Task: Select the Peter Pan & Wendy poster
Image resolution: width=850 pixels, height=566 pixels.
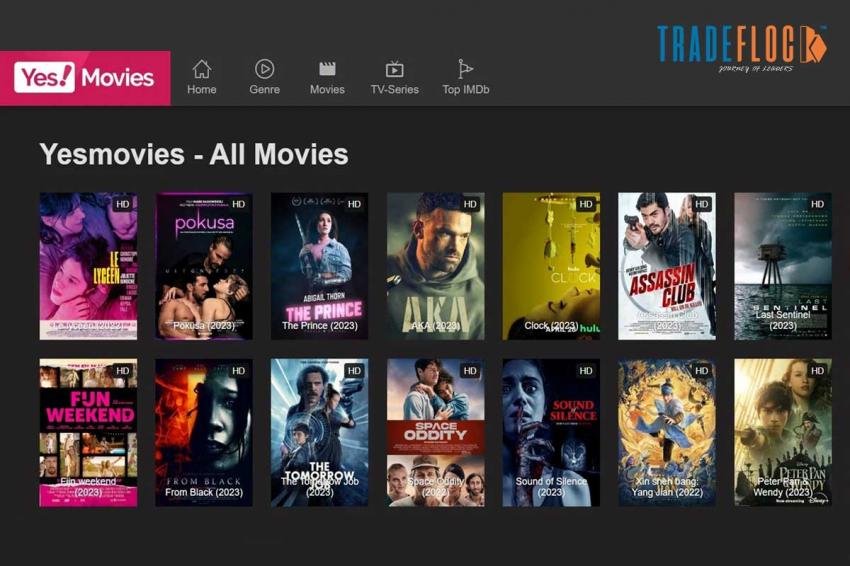Action: (x=783, y=433)
